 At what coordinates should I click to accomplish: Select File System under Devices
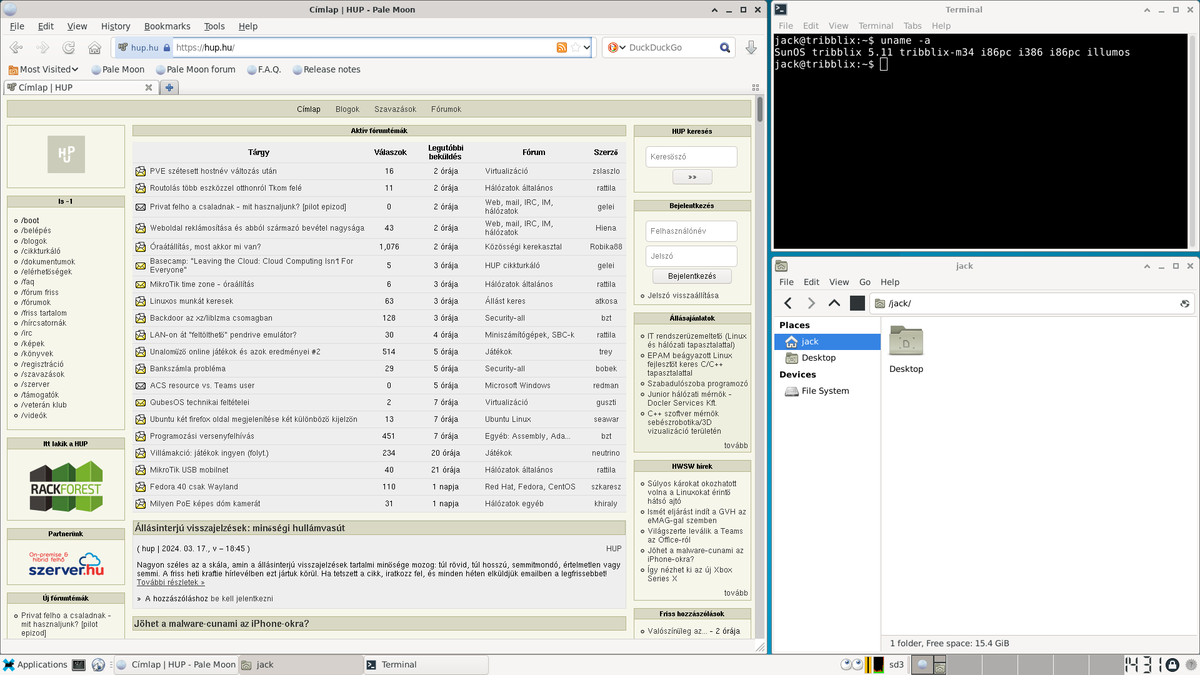[827, 391]
